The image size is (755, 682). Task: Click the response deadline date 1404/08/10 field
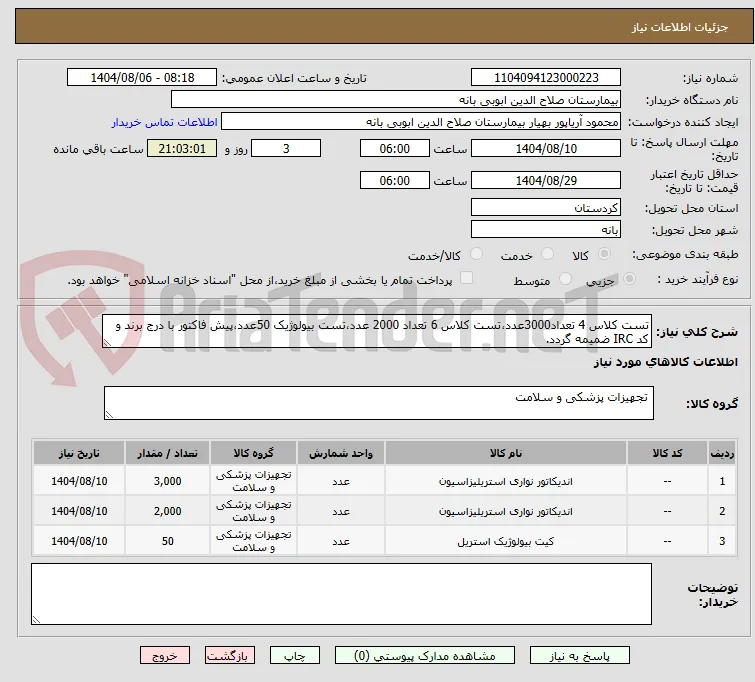(546, 148)
